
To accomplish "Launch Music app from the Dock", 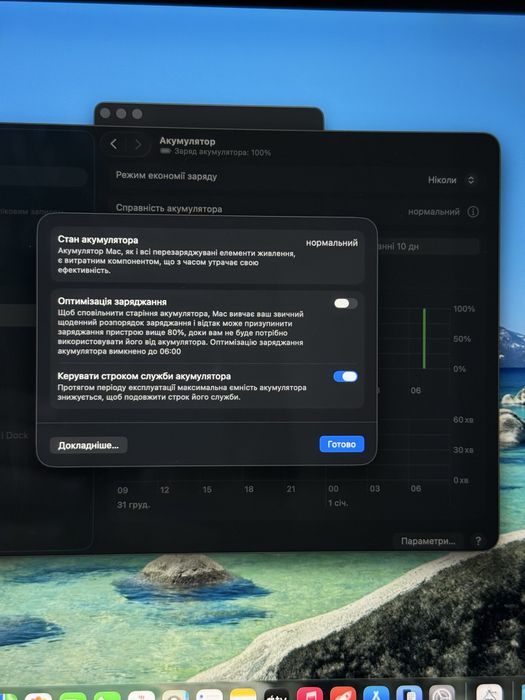I will tap(310, 694).
